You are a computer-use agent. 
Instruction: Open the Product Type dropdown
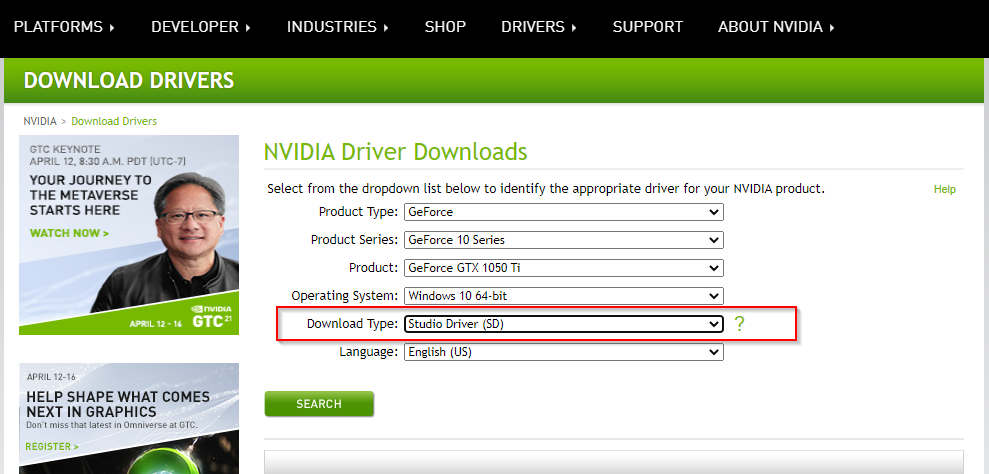pyautogui.click(x=564, y=212)
